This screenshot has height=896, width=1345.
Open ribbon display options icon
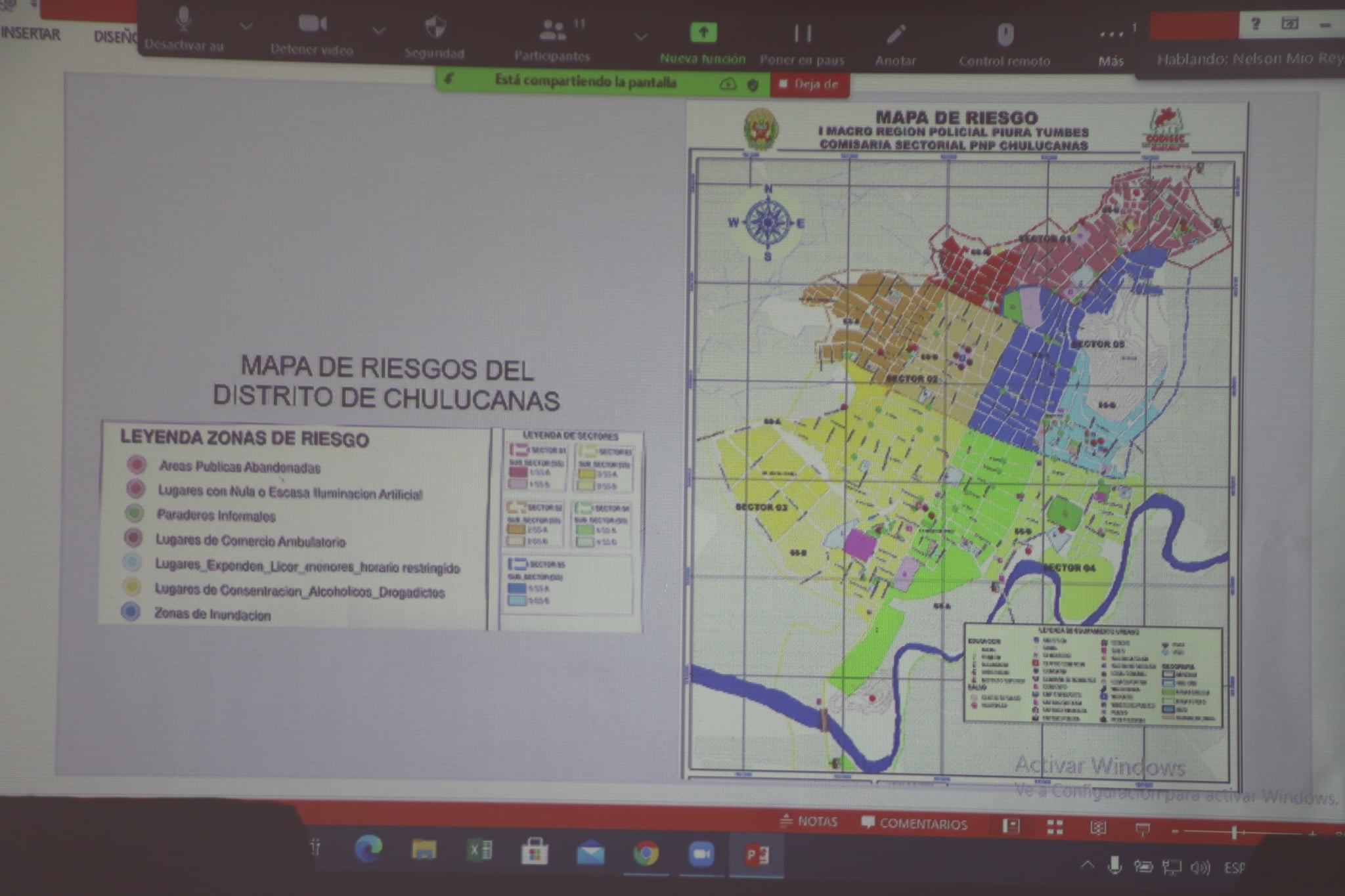[1290, 24]
